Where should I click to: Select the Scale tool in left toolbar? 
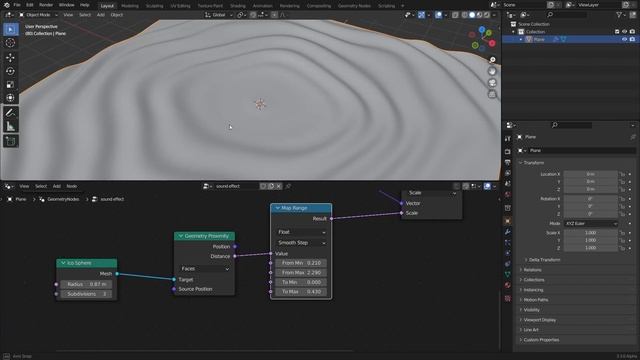click(x=11, y=84)
